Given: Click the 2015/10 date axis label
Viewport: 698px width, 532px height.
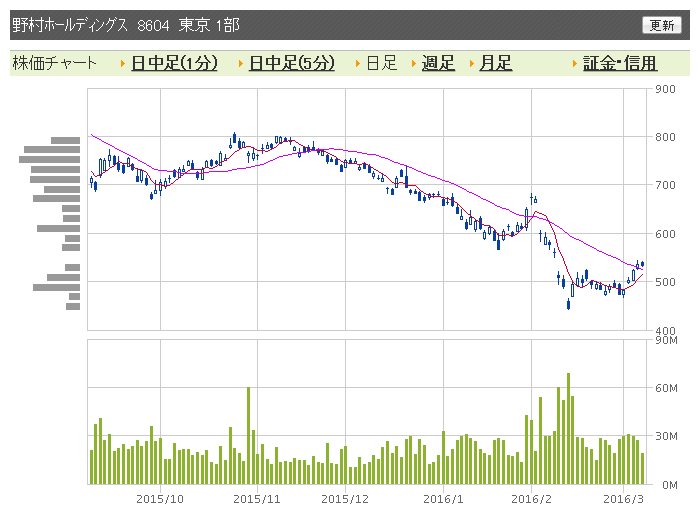Looking at the screenshot, I should click(160, 499).
